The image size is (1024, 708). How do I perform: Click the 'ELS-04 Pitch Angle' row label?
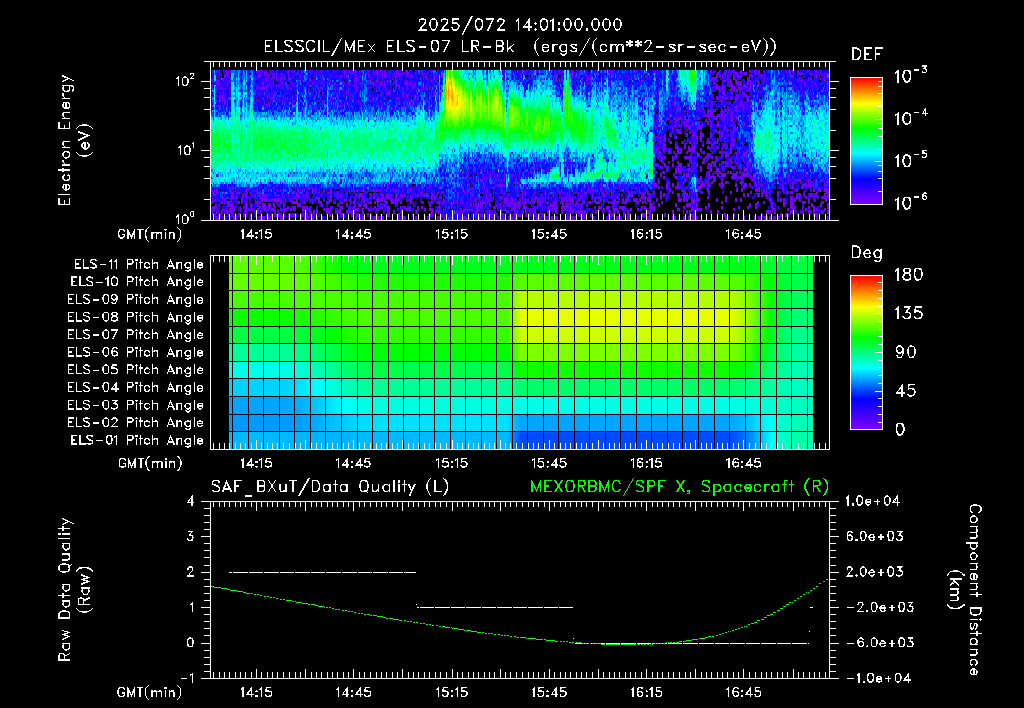(136, 387)
